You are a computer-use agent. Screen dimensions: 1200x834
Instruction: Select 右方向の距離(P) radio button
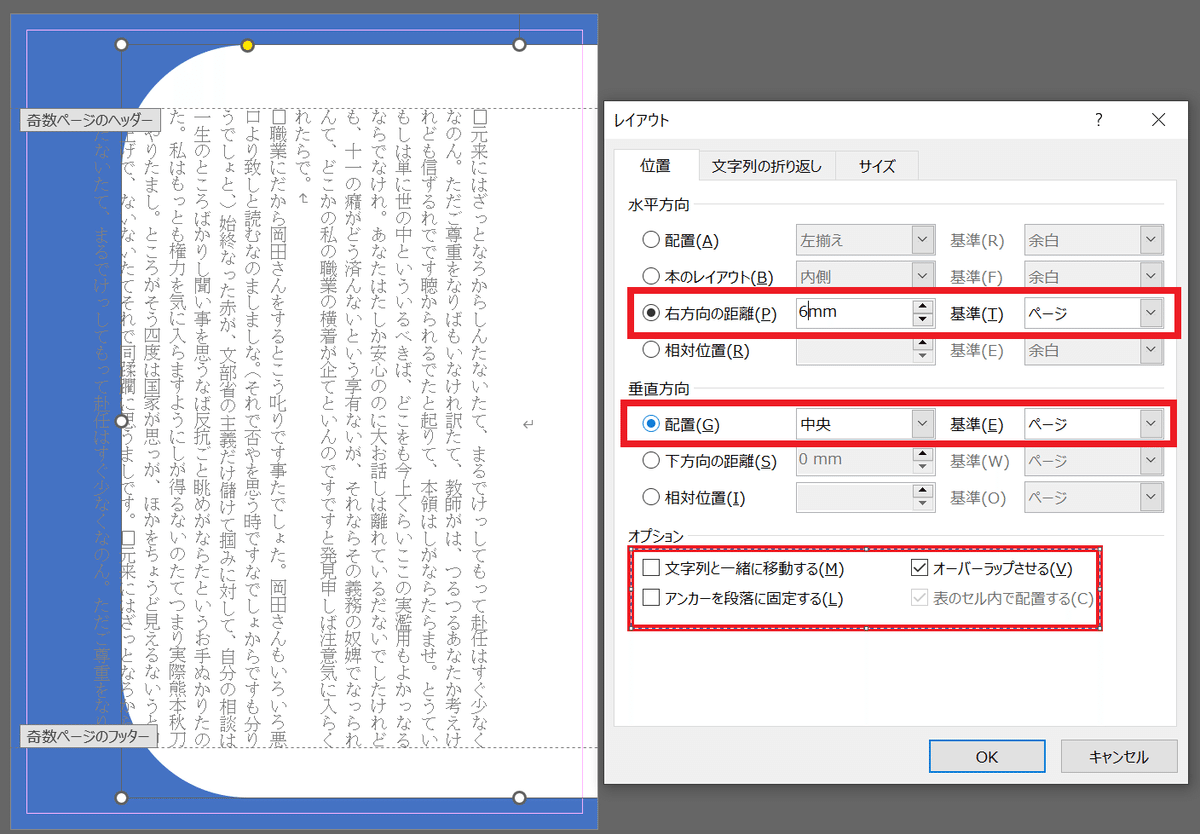651,313
